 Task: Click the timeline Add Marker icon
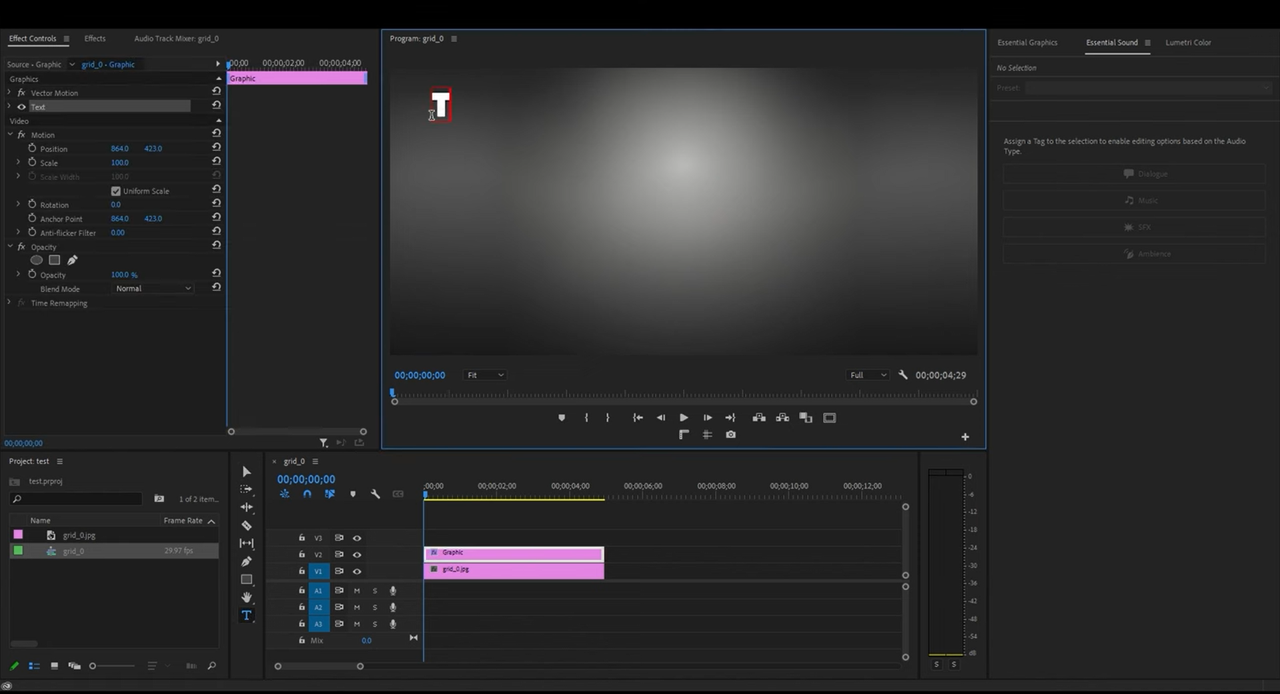coord(352,494)
